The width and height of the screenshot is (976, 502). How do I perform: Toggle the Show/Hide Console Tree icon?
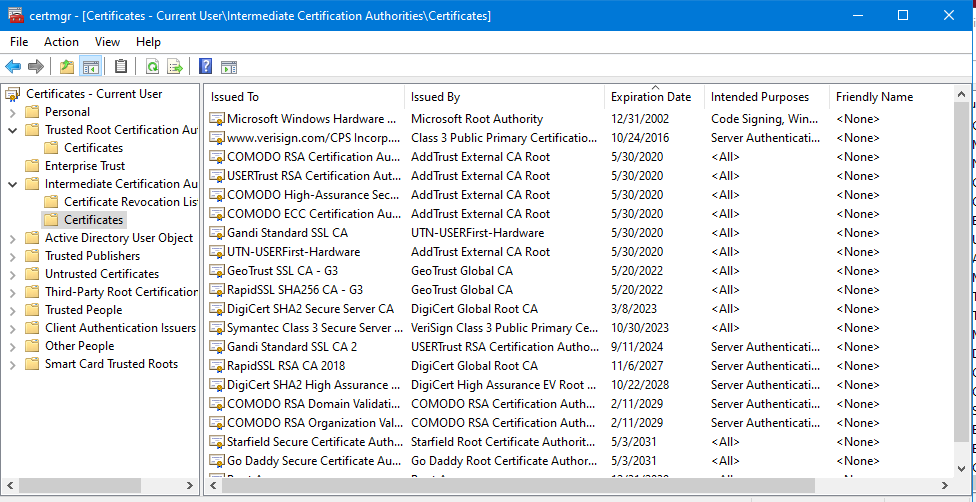tap(90, 66)
